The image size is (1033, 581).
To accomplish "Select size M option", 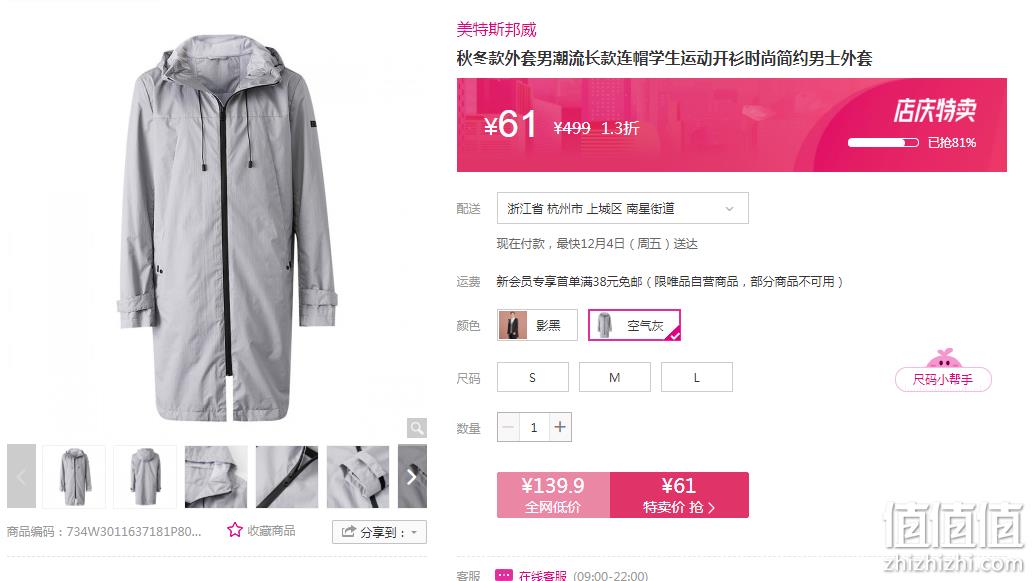I will click(x=615, y=377).
